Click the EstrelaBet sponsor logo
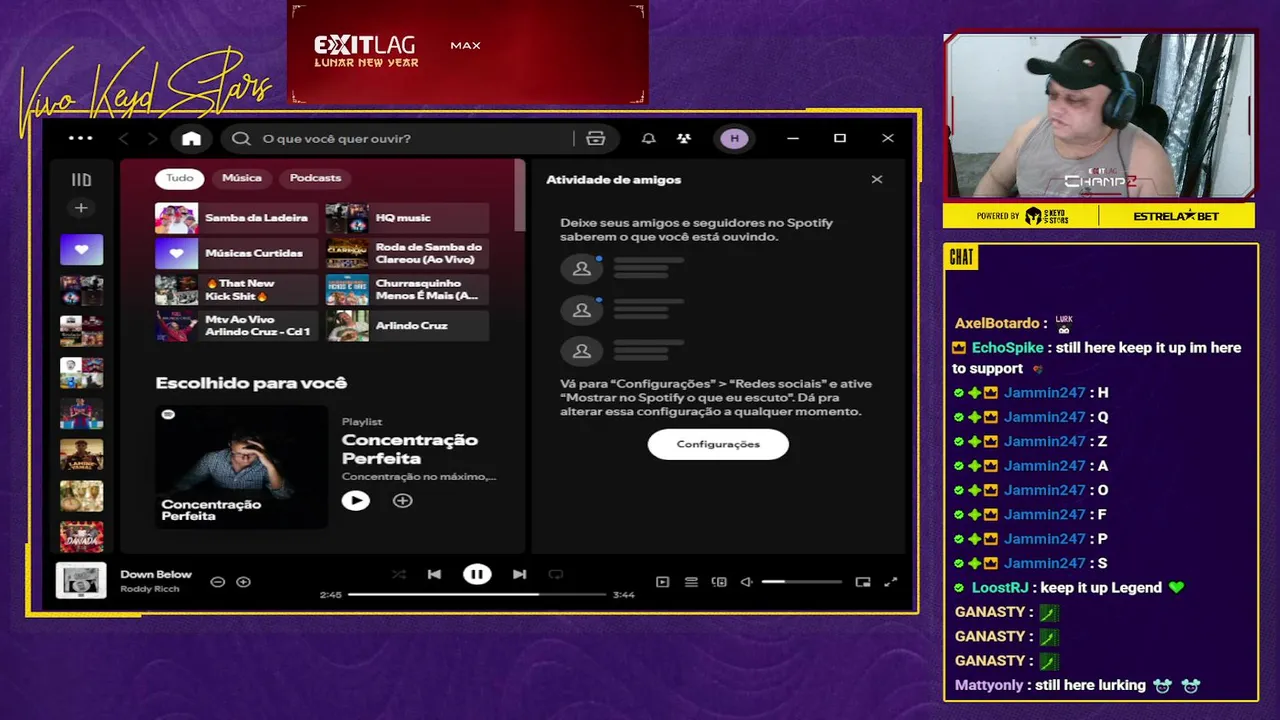This screenshot has width=1280, height=720. tap(1176, 216)
